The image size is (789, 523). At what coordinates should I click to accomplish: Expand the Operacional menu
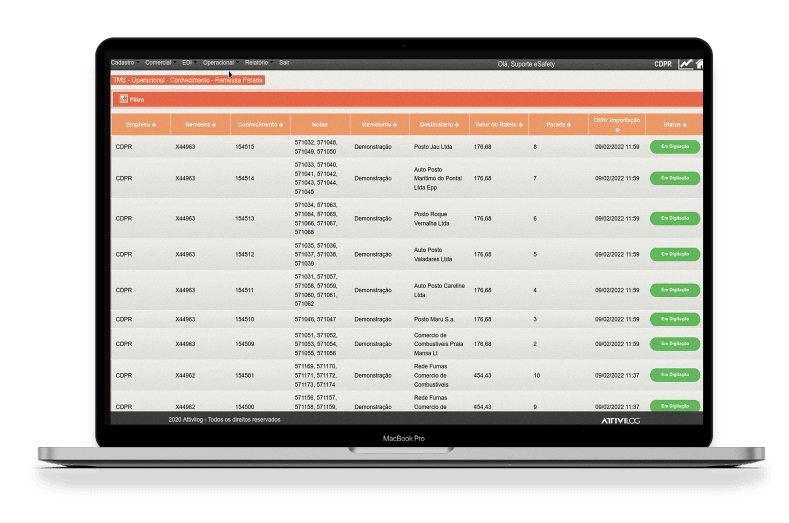pos(219,63)
